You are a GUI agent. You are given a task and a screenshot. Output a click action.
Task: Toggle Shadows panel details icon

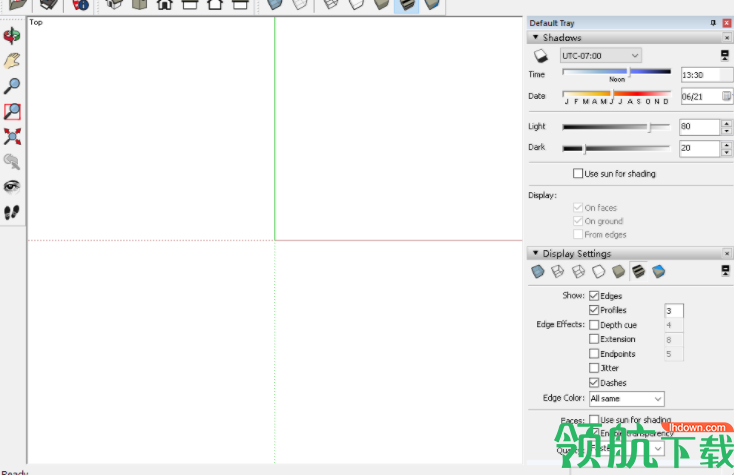(725, 56)
